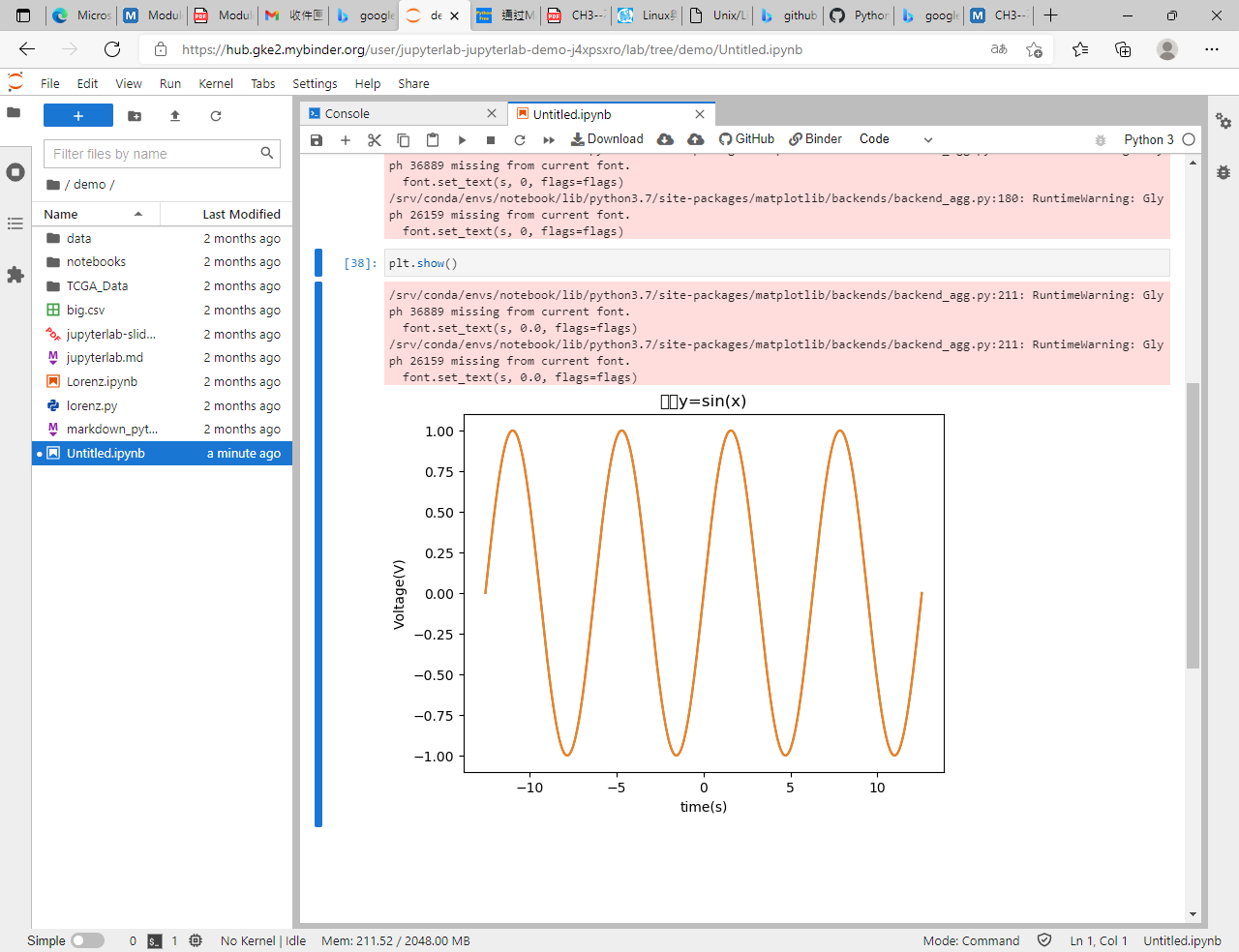The image size is (1239, 952).
Task: Interrupt the kernel with stop icon
Action: click(491, 139)
